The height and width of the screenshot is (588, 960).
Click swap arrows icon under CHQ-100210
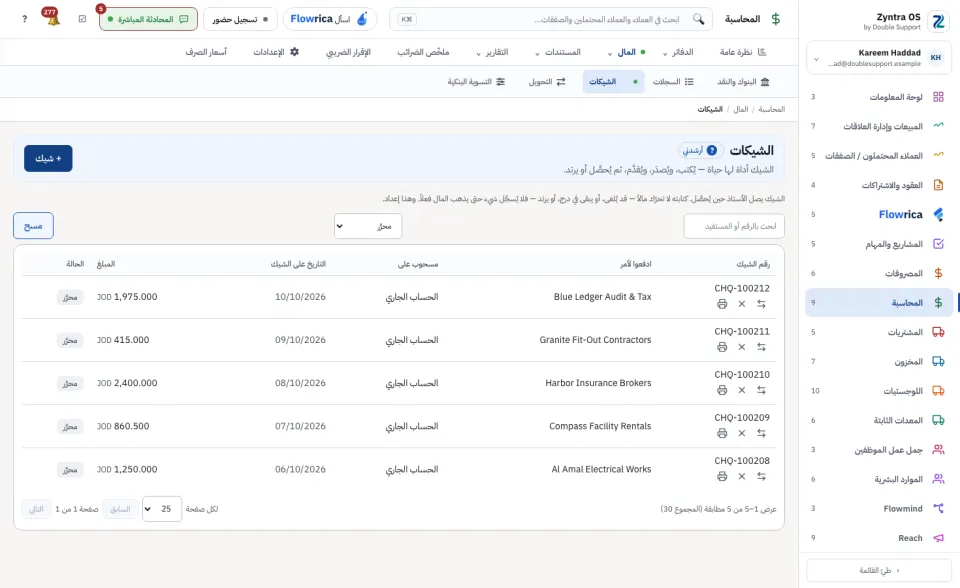[761, 390]
